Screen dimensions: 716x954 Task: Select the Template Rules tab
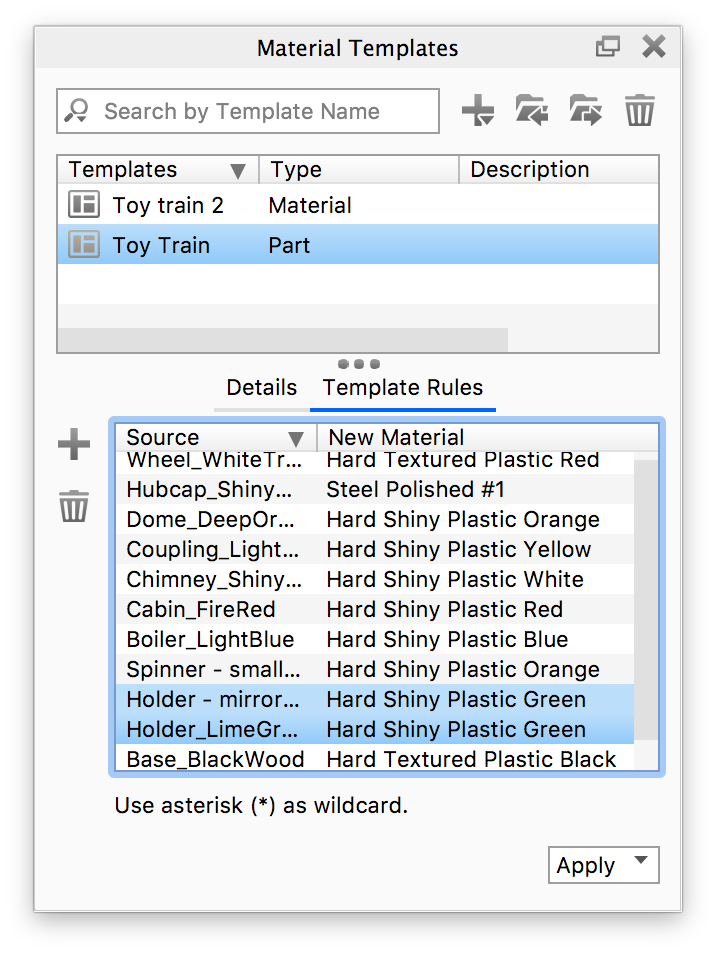tap(403, 388)
